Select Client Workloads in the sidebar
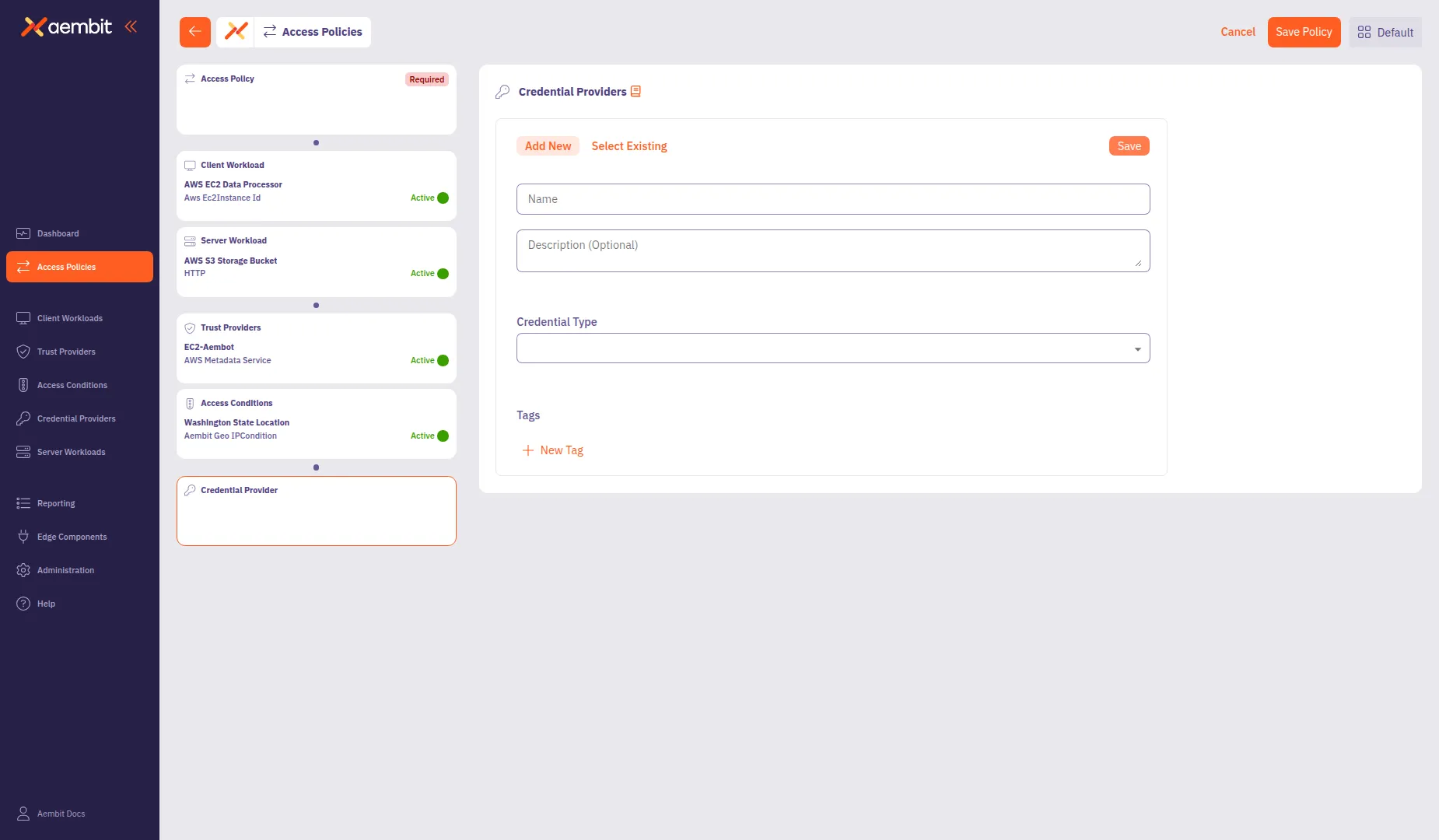Screen dimensions: 1439x840 click(69, 318)
